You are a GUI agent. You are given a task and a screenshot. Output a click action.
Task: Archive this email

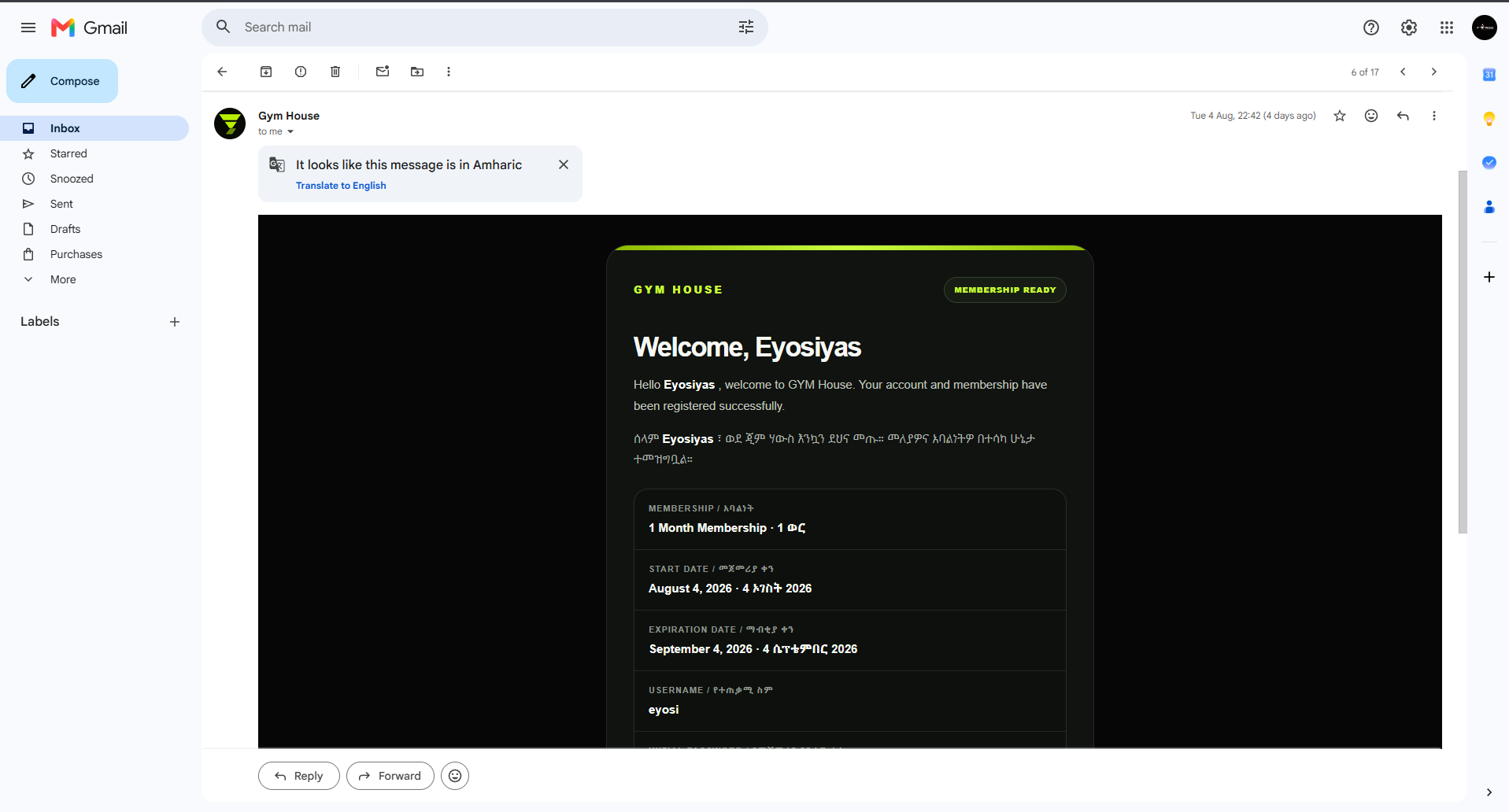pyautogui.click(x=266, y=72)
